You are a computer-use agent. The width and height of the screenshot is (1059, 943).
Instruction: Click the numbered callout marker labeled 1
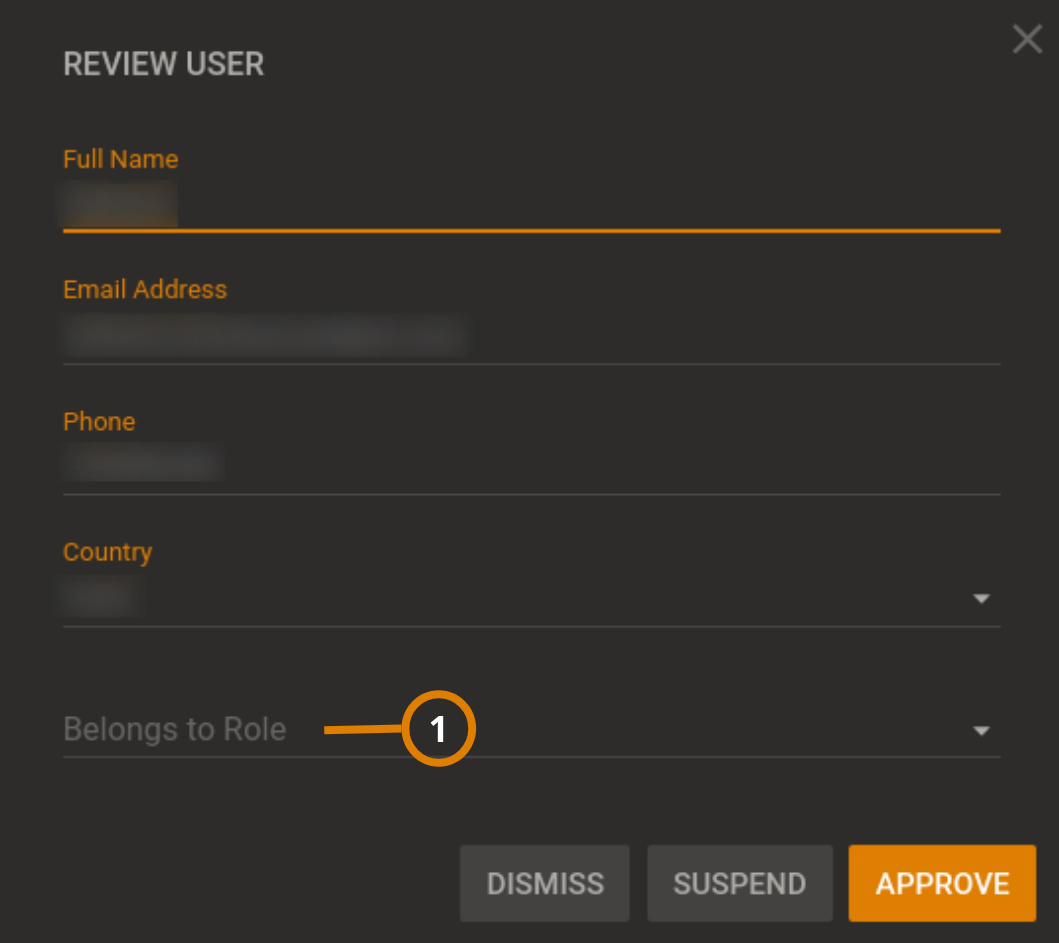click(437, 729)
